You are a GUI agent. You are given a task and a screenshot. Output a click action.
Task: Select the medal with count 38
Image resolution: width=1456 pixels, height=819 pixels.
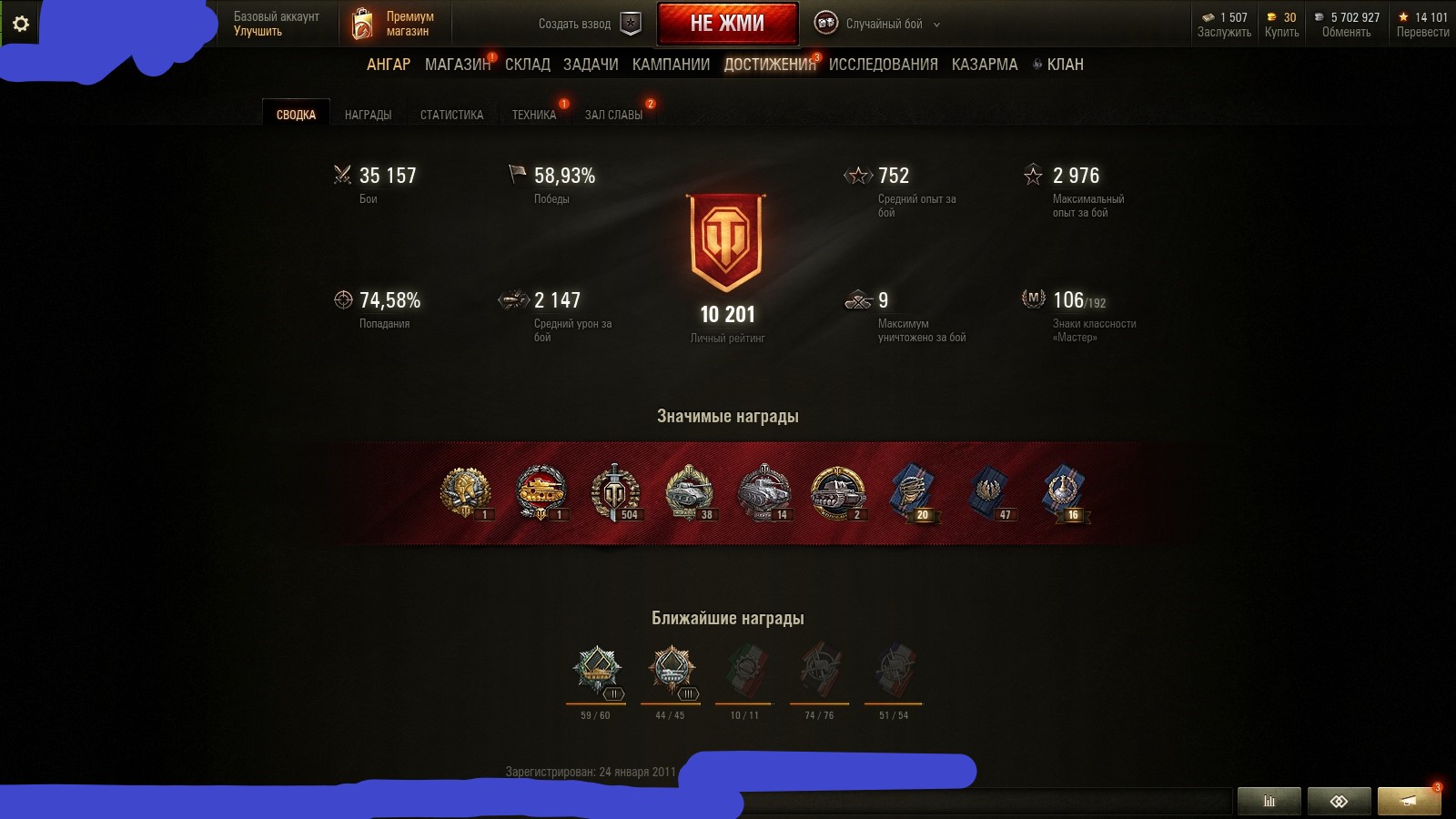pos(691,492)
